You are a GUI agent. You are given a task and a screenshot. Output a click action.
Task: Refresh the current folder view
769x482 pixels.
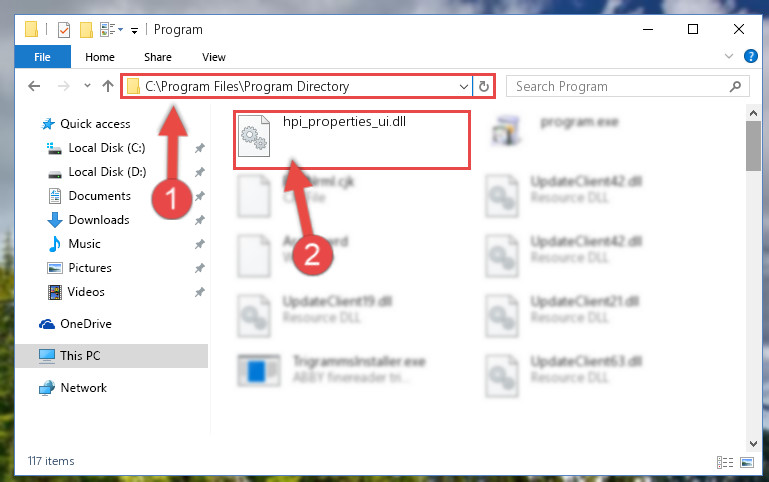(484, 86)
